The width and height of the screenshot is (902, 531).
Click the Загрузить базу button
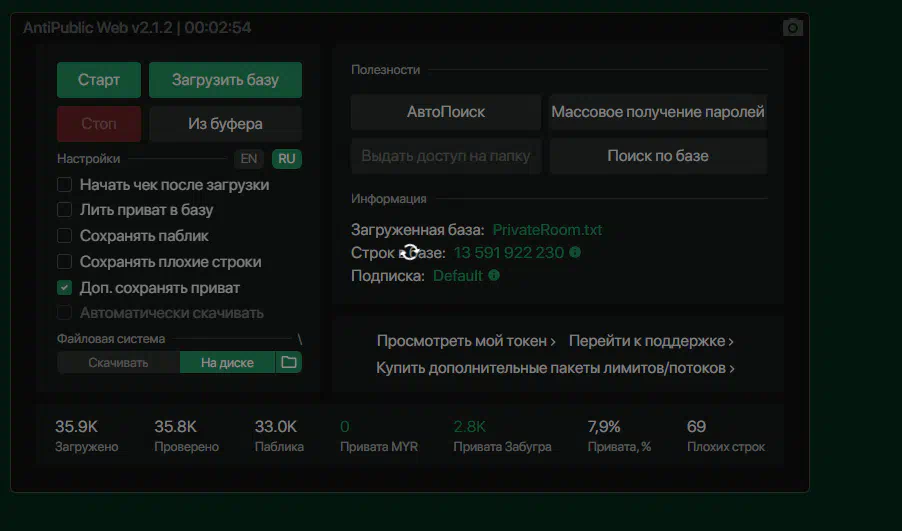click(x=226, y=80)
